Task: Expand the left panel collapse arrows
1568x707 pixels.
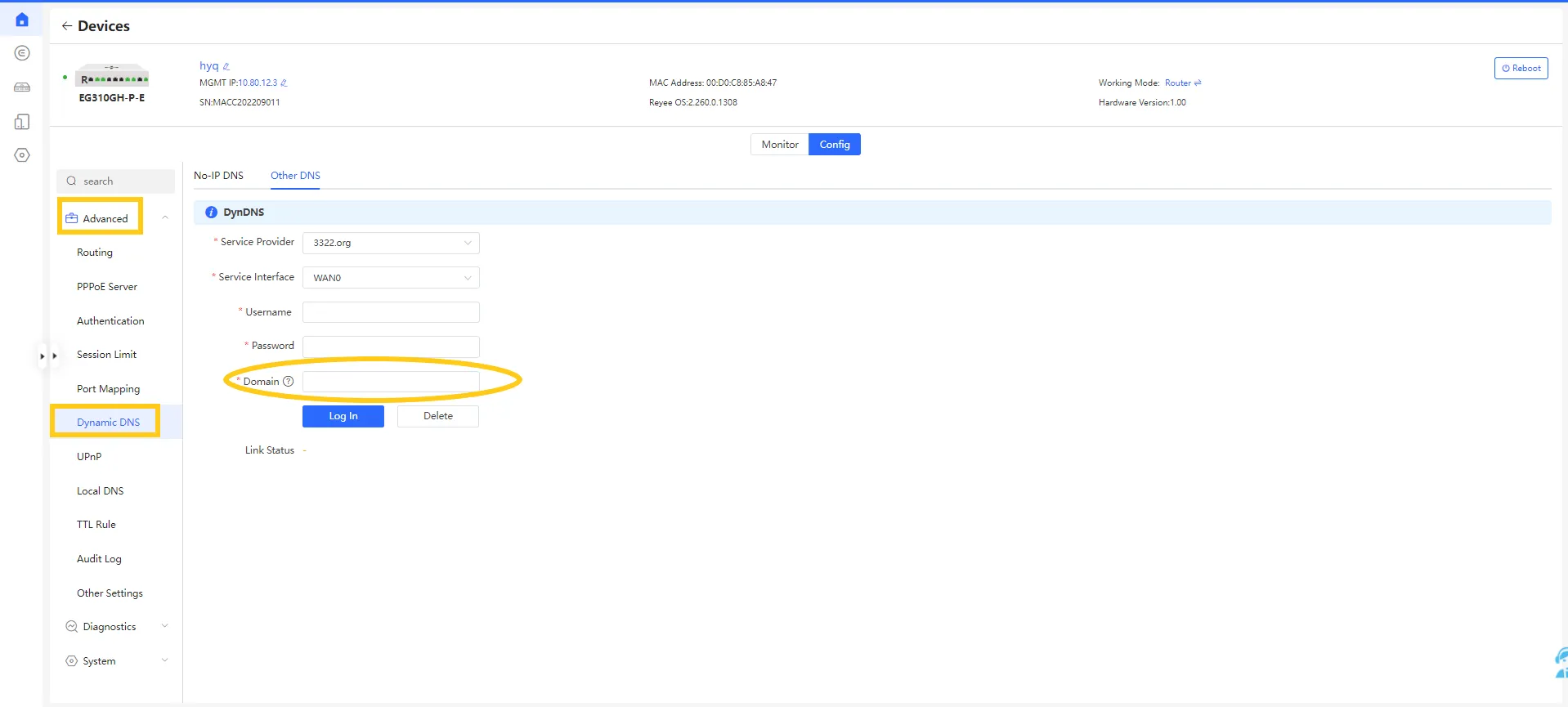Action: [x=48, y=356]
